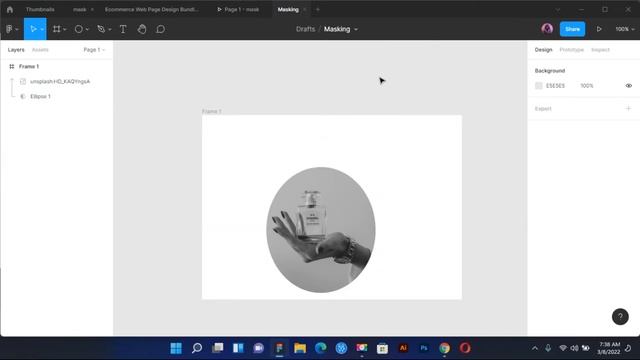Click the user avatar in toolbar
Screen dimensions: 640x360
tap(547, 29)
